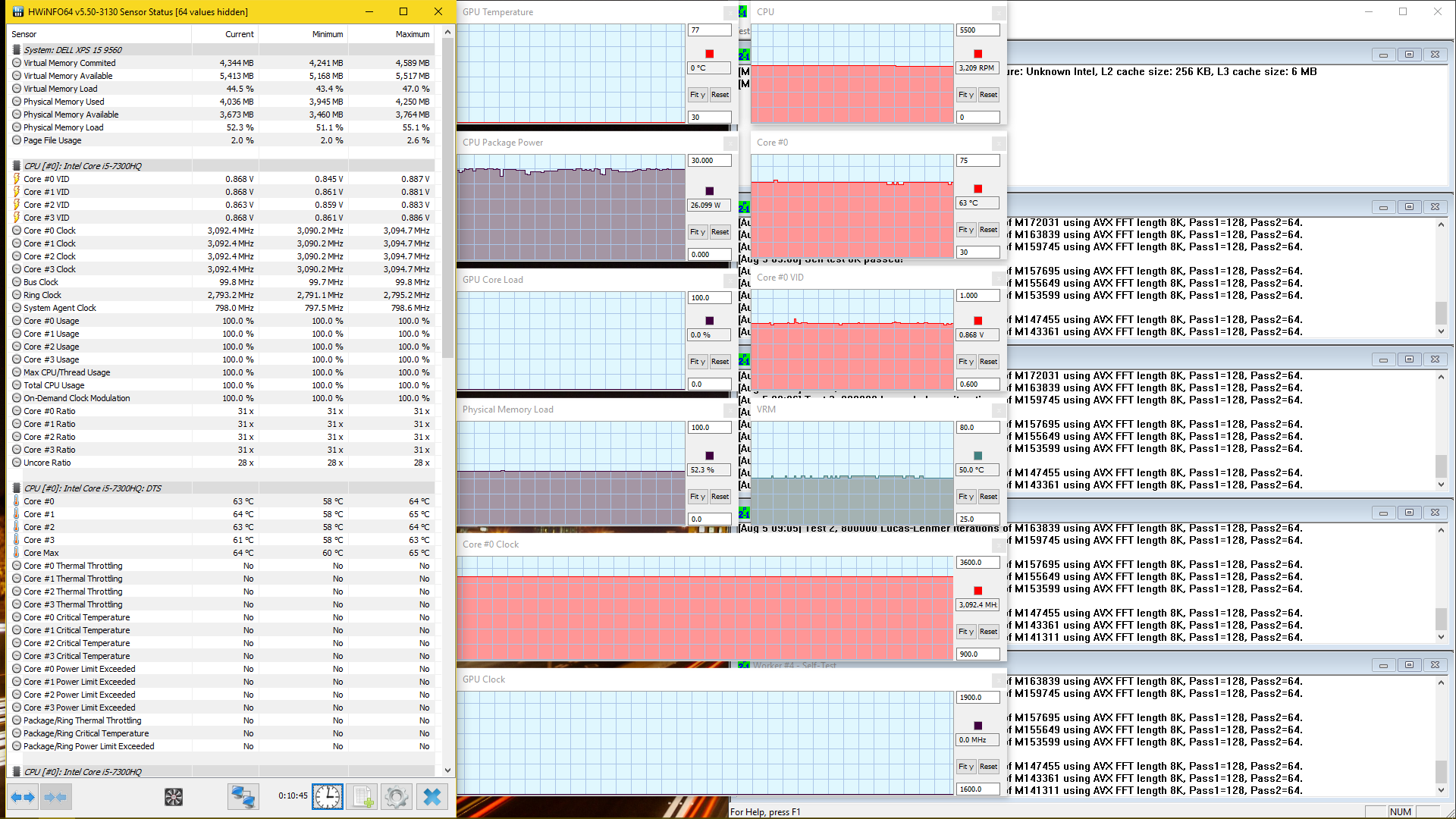Select Core #0 Thermal Throttling row
Viewport: 1456px width, 819px height.
(221, 566)
